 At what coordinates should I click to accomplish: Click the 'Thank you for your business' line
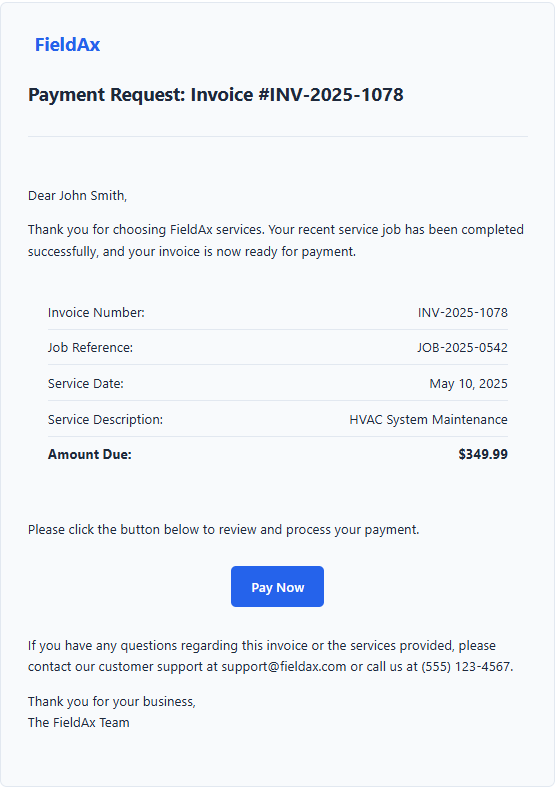pyautogui.click(x=112, y=702)
